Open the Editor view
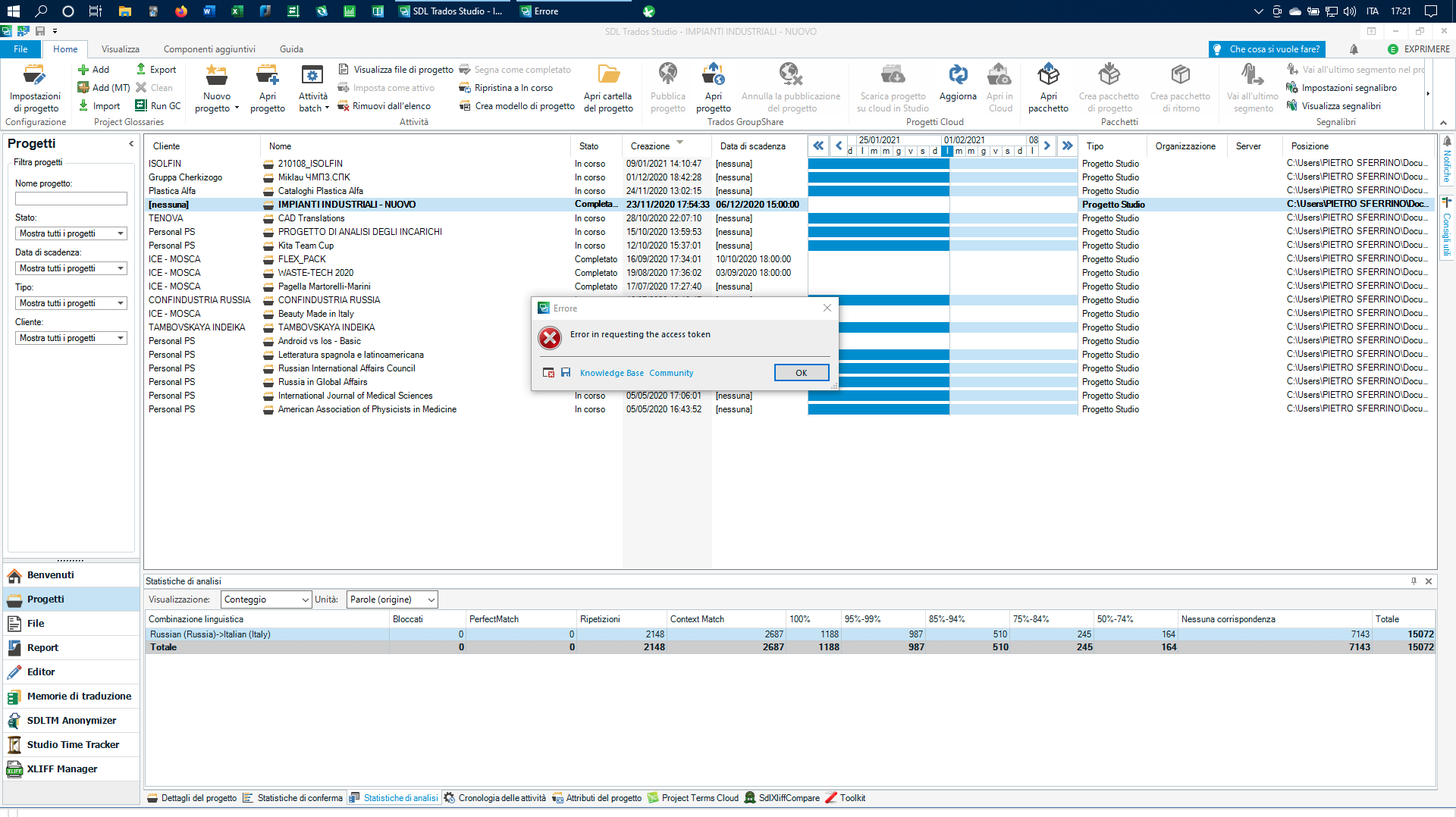 (x=71, y=672)
